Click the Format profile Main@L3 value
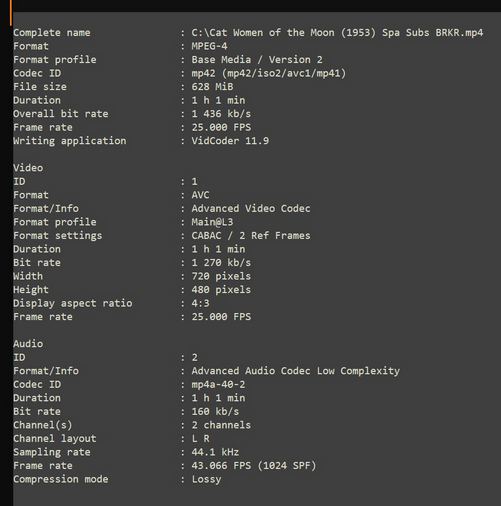 coord(212,222)
